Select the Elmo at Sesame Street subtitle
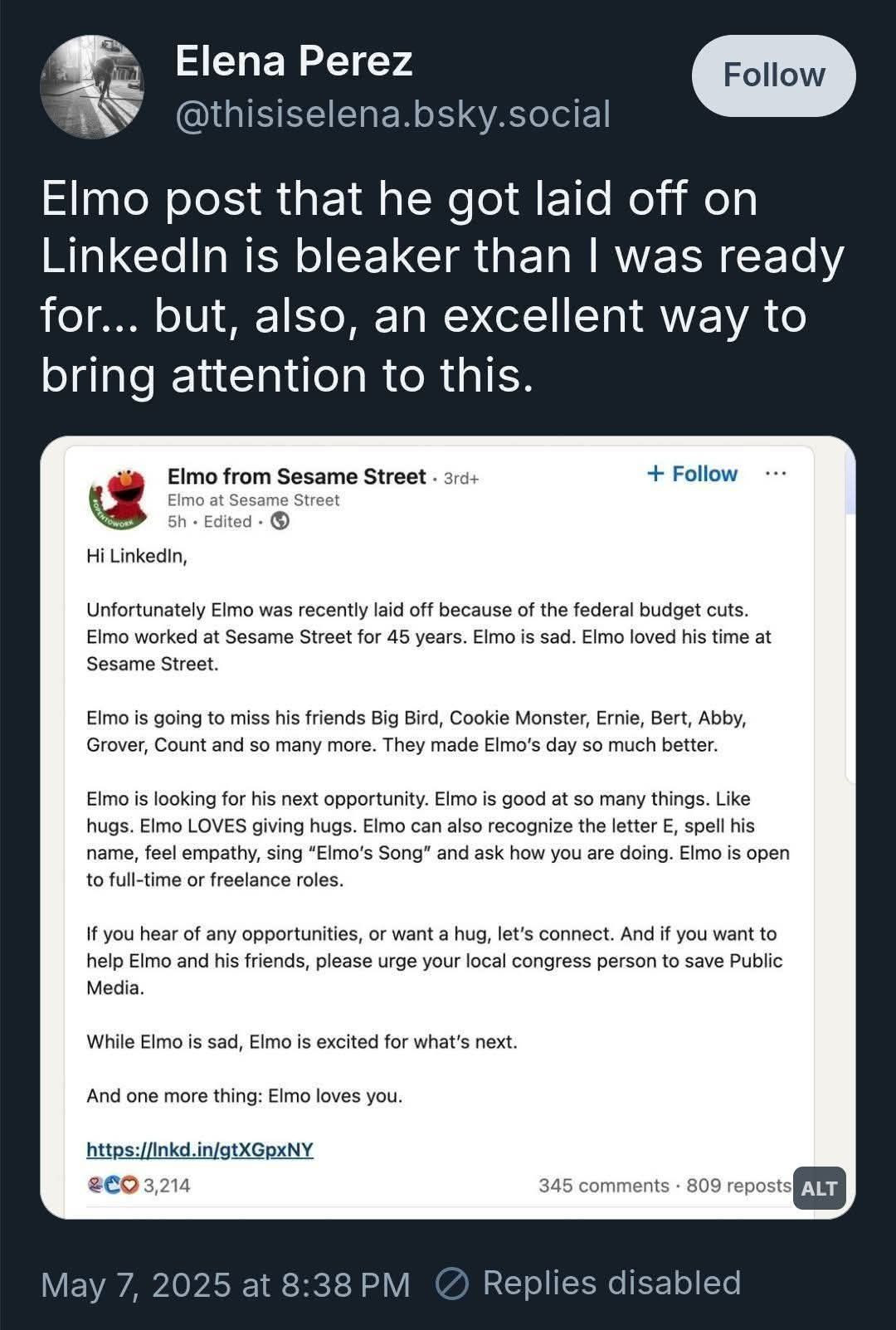This screenshot has height=1330, width=896. click(253, 499)
